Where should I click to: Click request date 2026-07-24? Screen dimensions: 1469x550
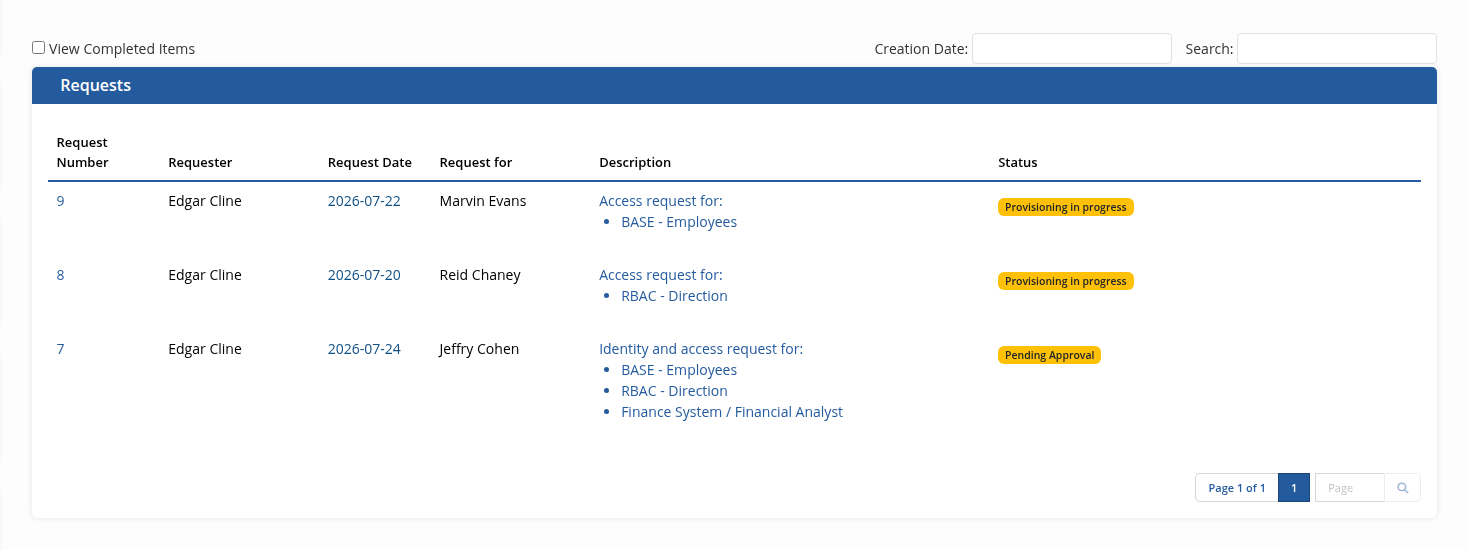364,349
